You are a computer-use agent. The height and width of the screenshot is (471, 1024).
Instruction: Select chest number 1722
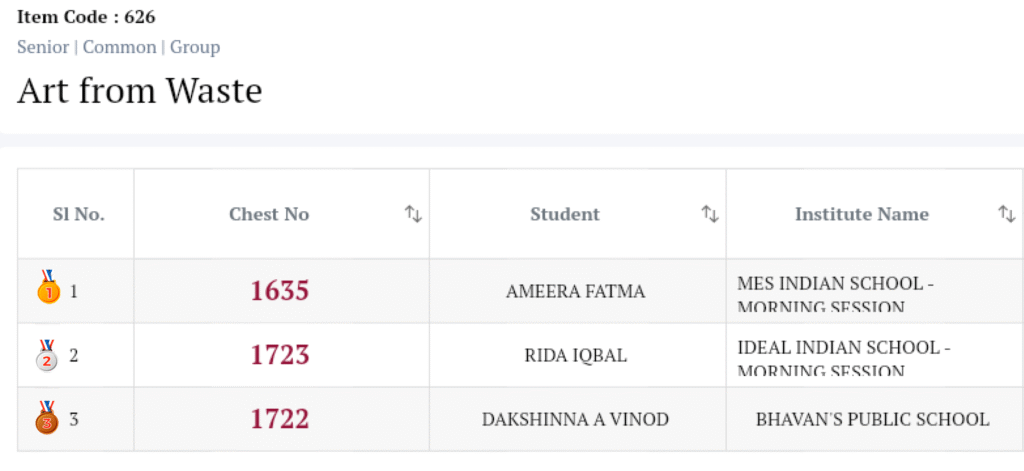tap(279, 419)
